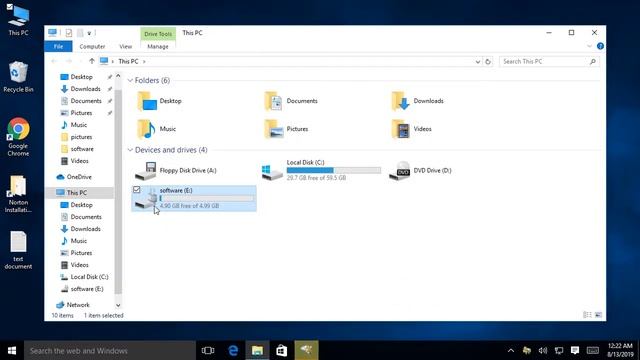
Task: Open the Store app in taskbar
Action: 282,350
